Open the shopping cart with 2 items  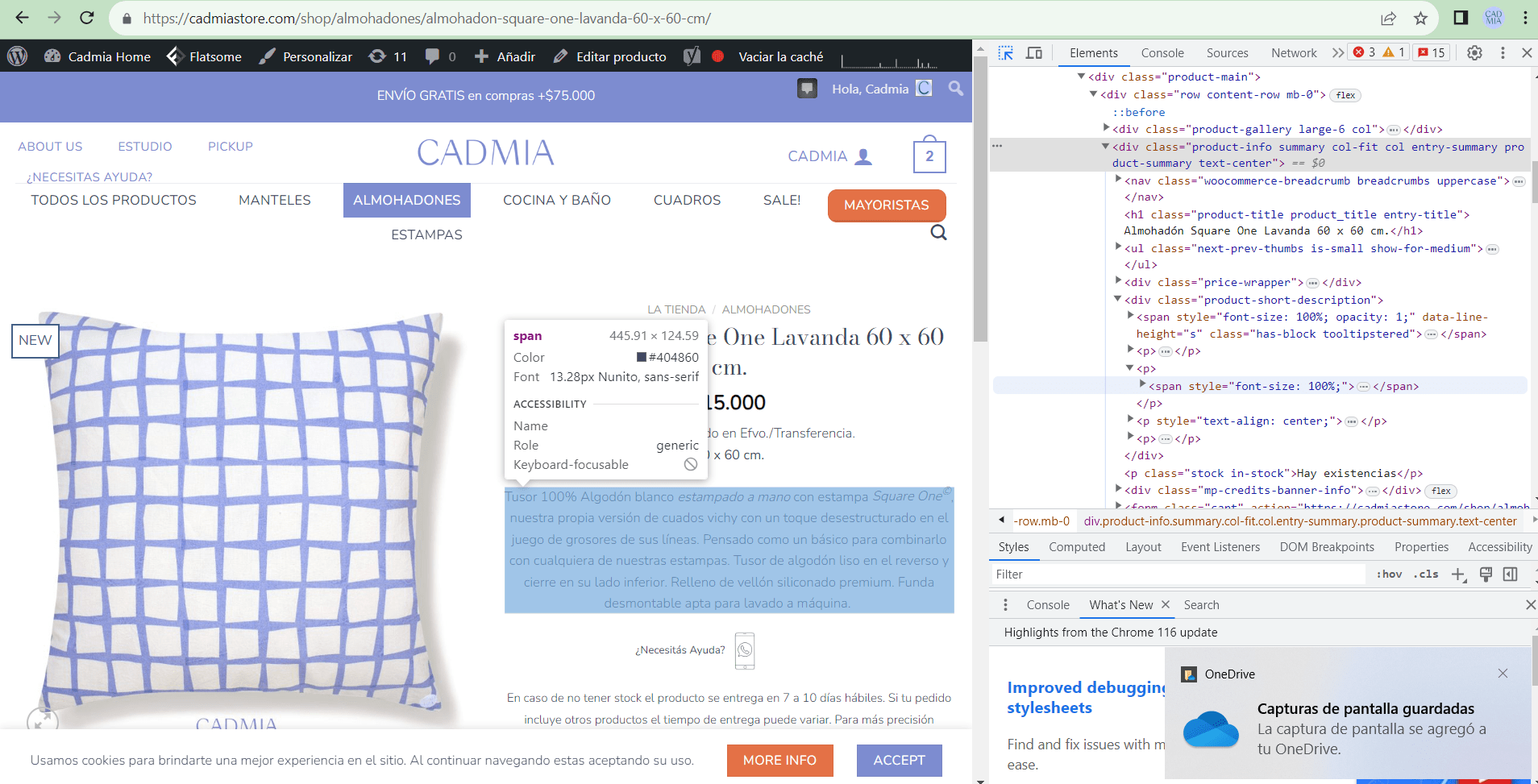point(929,155)
